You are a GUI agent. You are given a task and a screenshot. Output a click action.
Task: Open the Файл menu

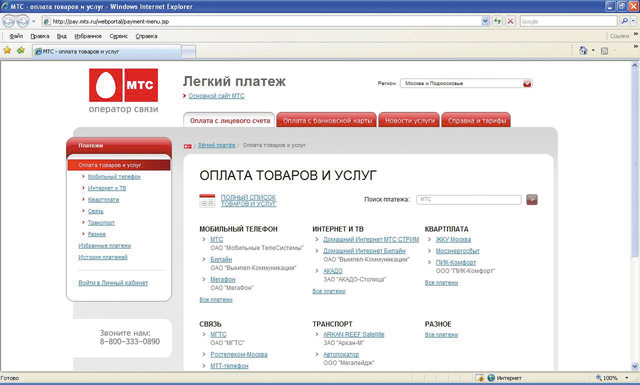coord(16,36)
